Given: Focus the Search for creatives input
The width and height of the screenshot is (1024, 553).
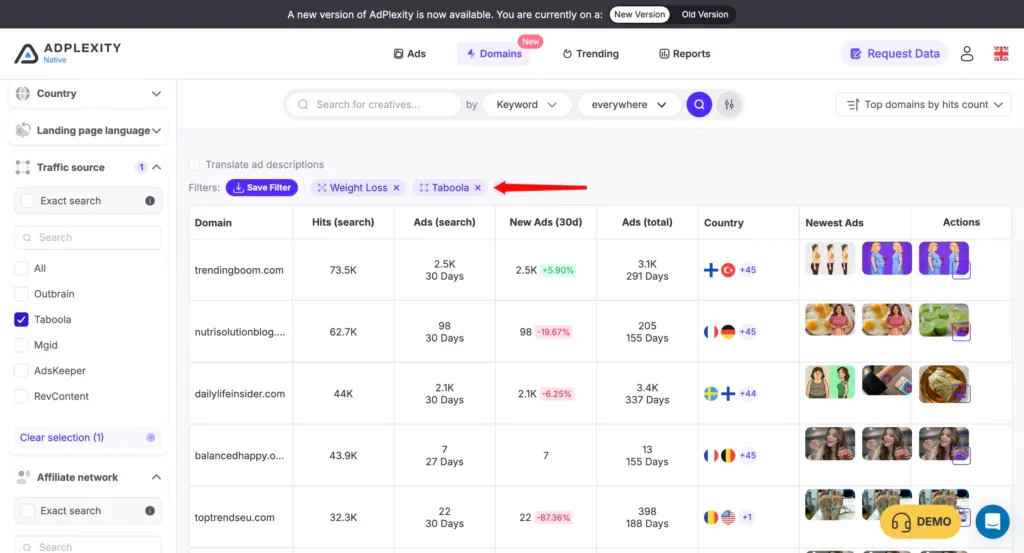Looking at the screenshot, I should [374, 104].
